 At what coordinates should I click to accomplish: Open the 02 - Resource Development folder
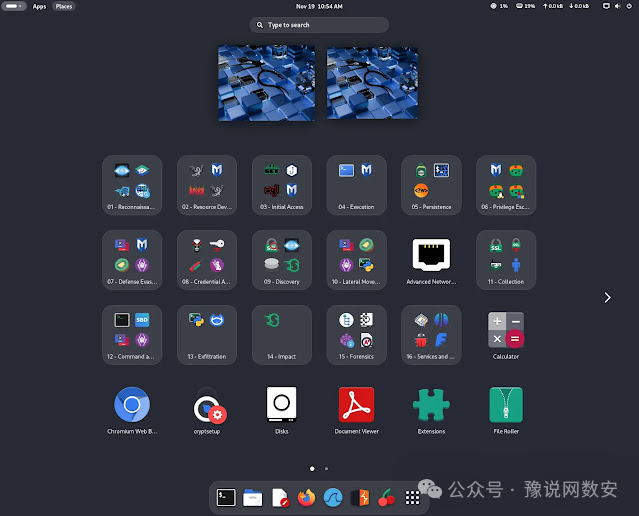(207, 185)
